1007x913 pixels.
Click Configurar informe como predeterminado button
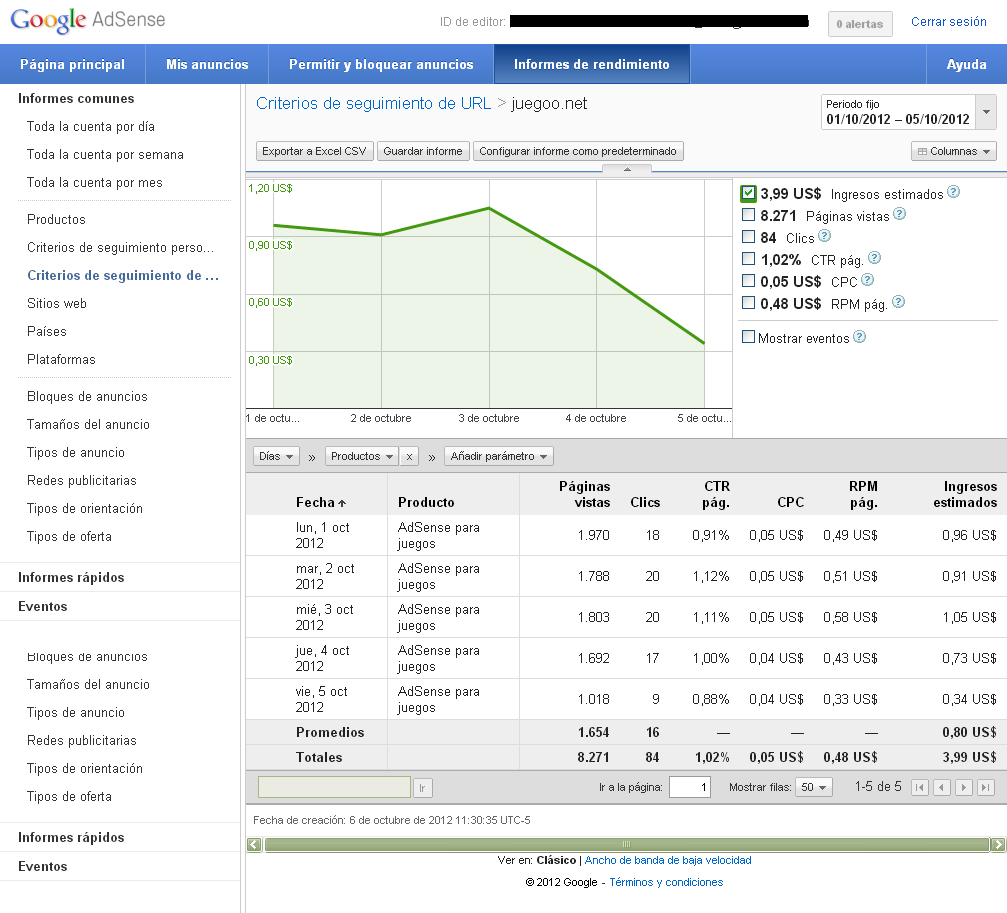[x=578, y=152]
